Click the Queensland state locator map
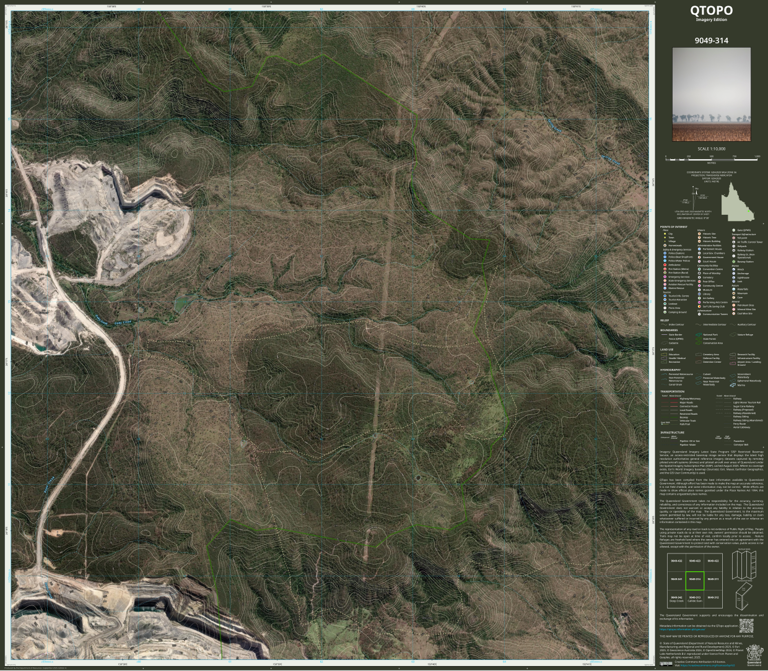The width and height of the screenshot is (768, 671). pos(738,203)
